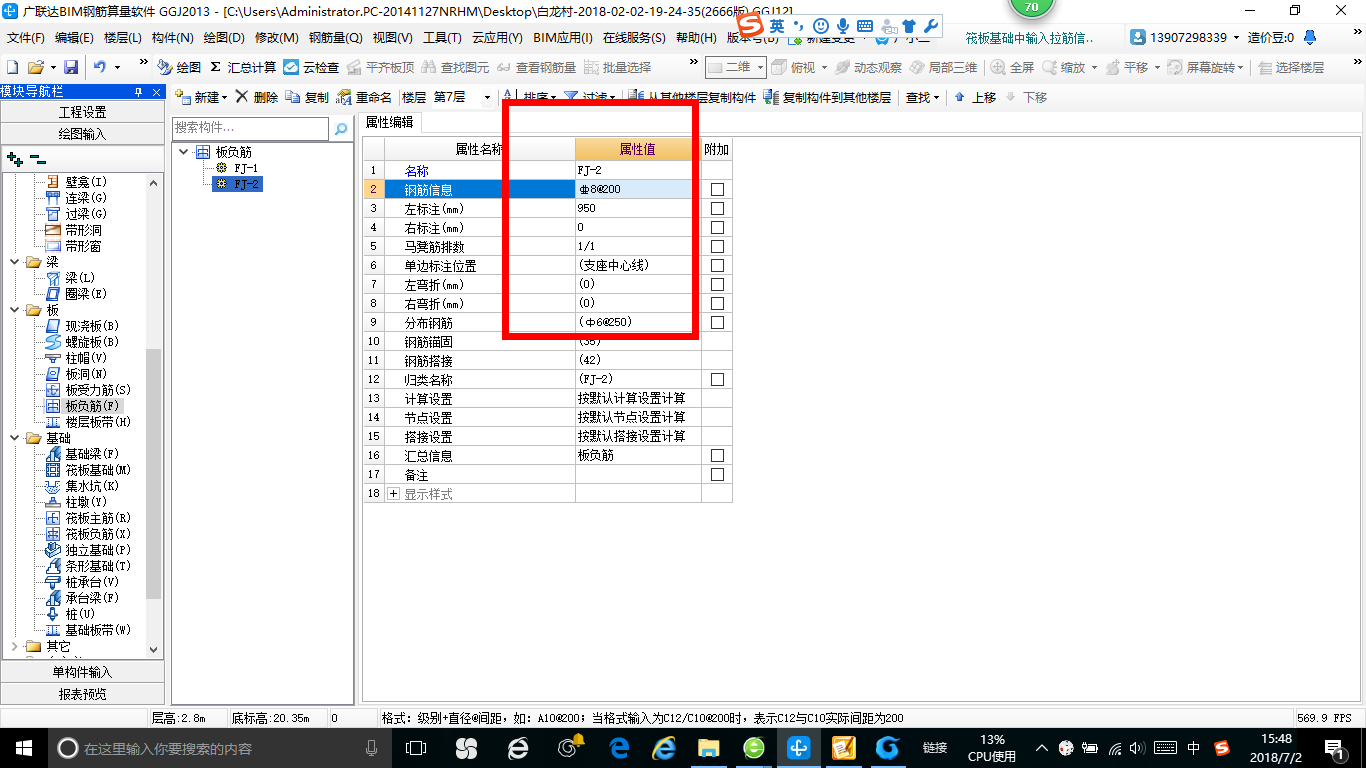
Task: Select 楼层板带(H) in the tree
Action: coord(98,422)
